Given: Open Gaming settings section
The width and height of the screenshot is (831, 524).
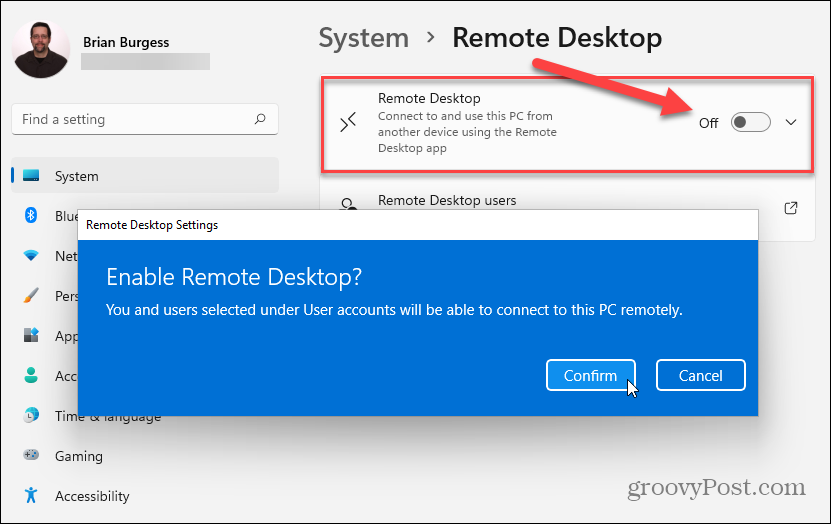Looking at the screenshot, I should (x=80, y=456).
